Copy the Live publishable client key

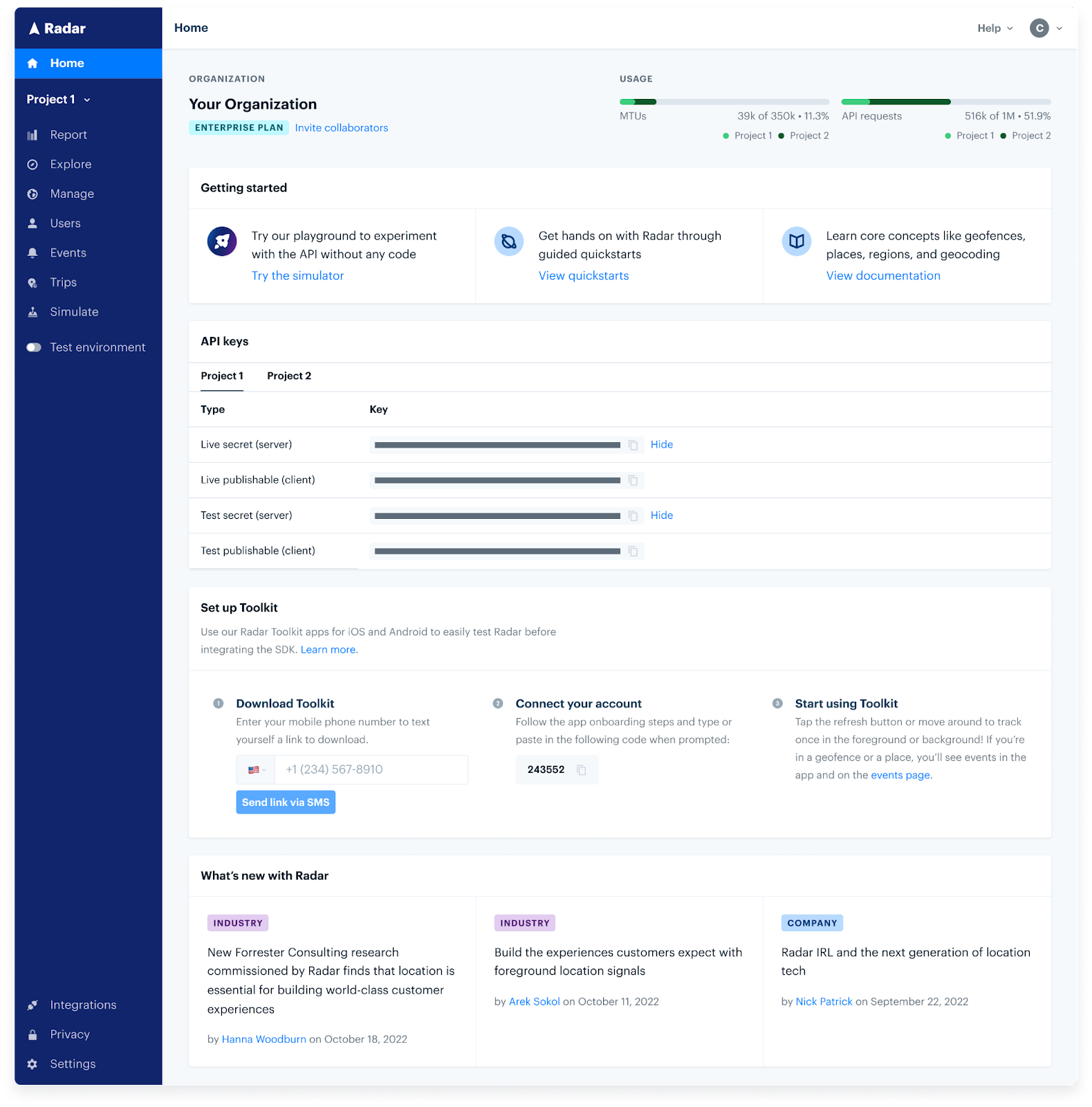(633, 480)
